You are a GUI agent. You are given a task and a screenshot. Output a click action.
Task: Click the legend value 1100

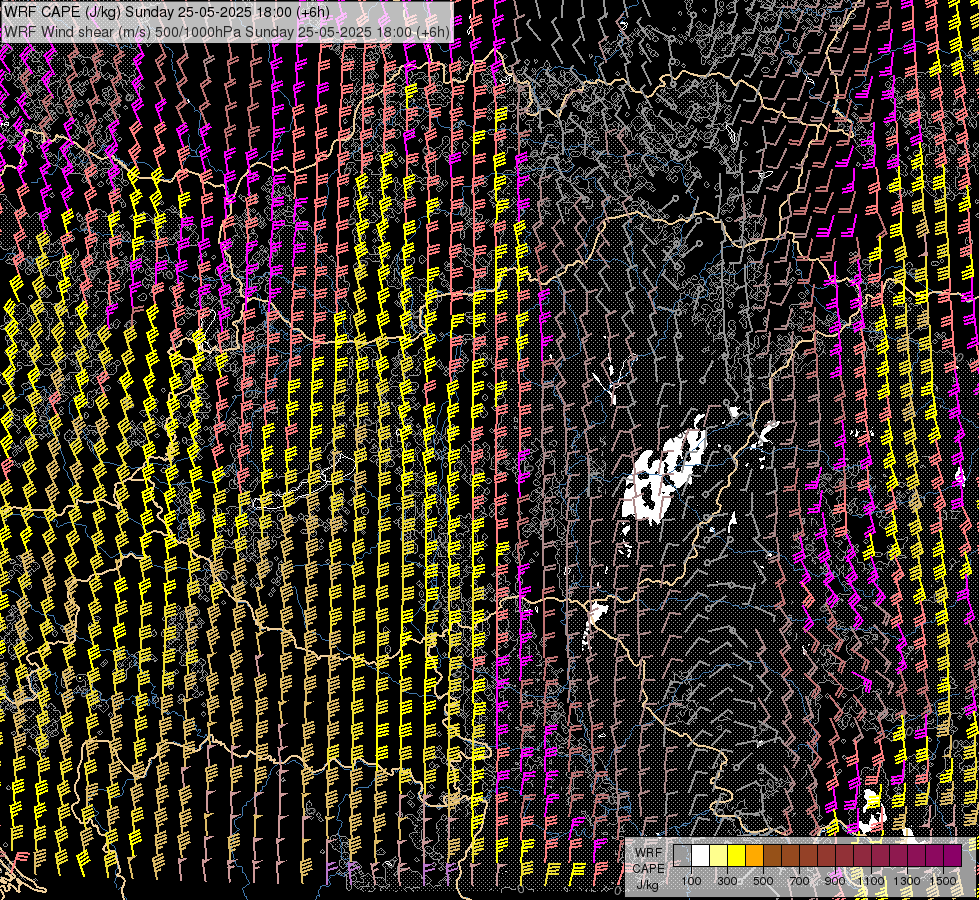coord(871,881)
